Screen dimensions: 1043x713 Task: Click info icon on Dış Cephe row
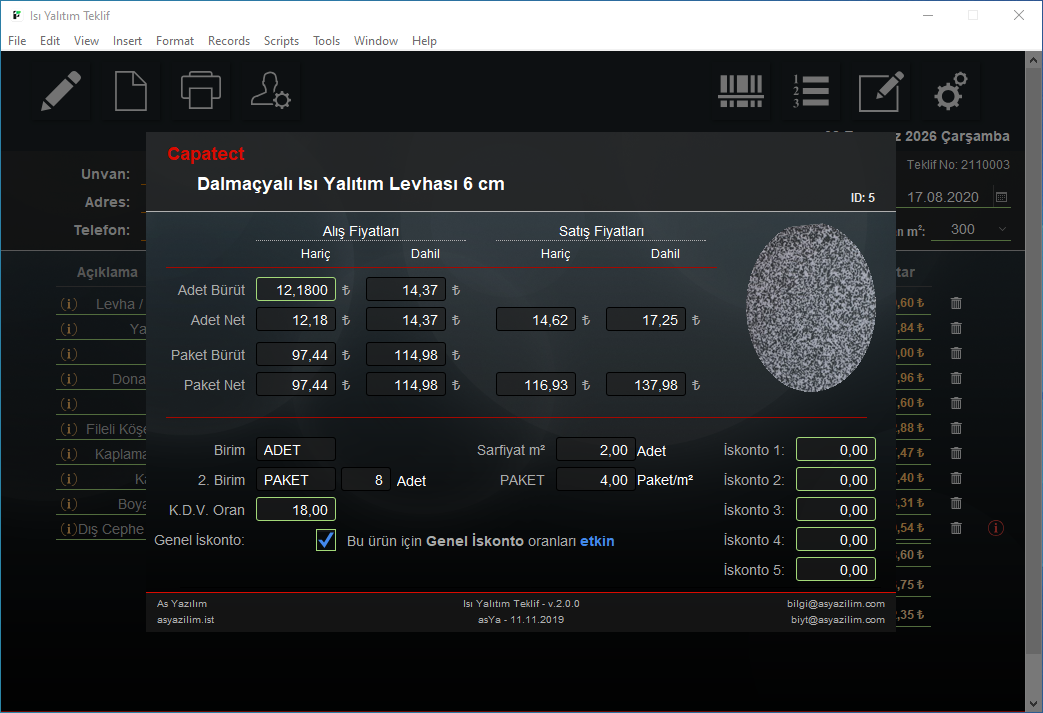pyautogui.click(x=69, y=529)
